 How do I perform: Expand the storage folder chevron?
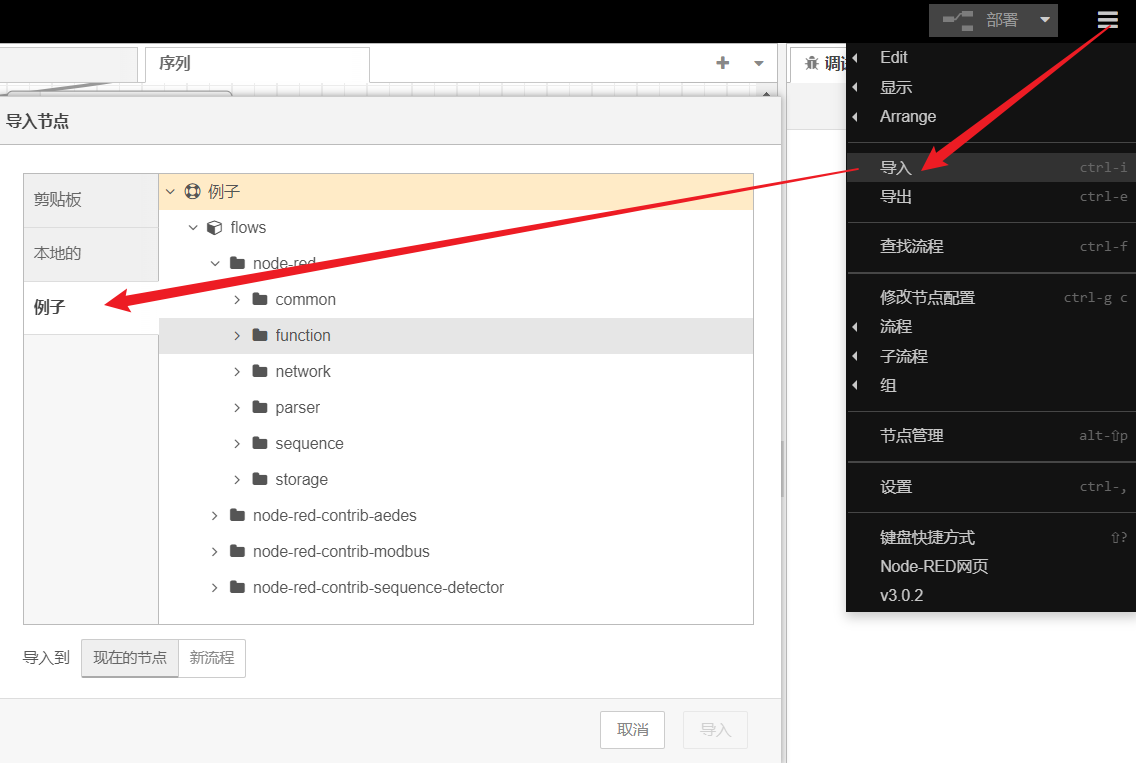(237, 480)
